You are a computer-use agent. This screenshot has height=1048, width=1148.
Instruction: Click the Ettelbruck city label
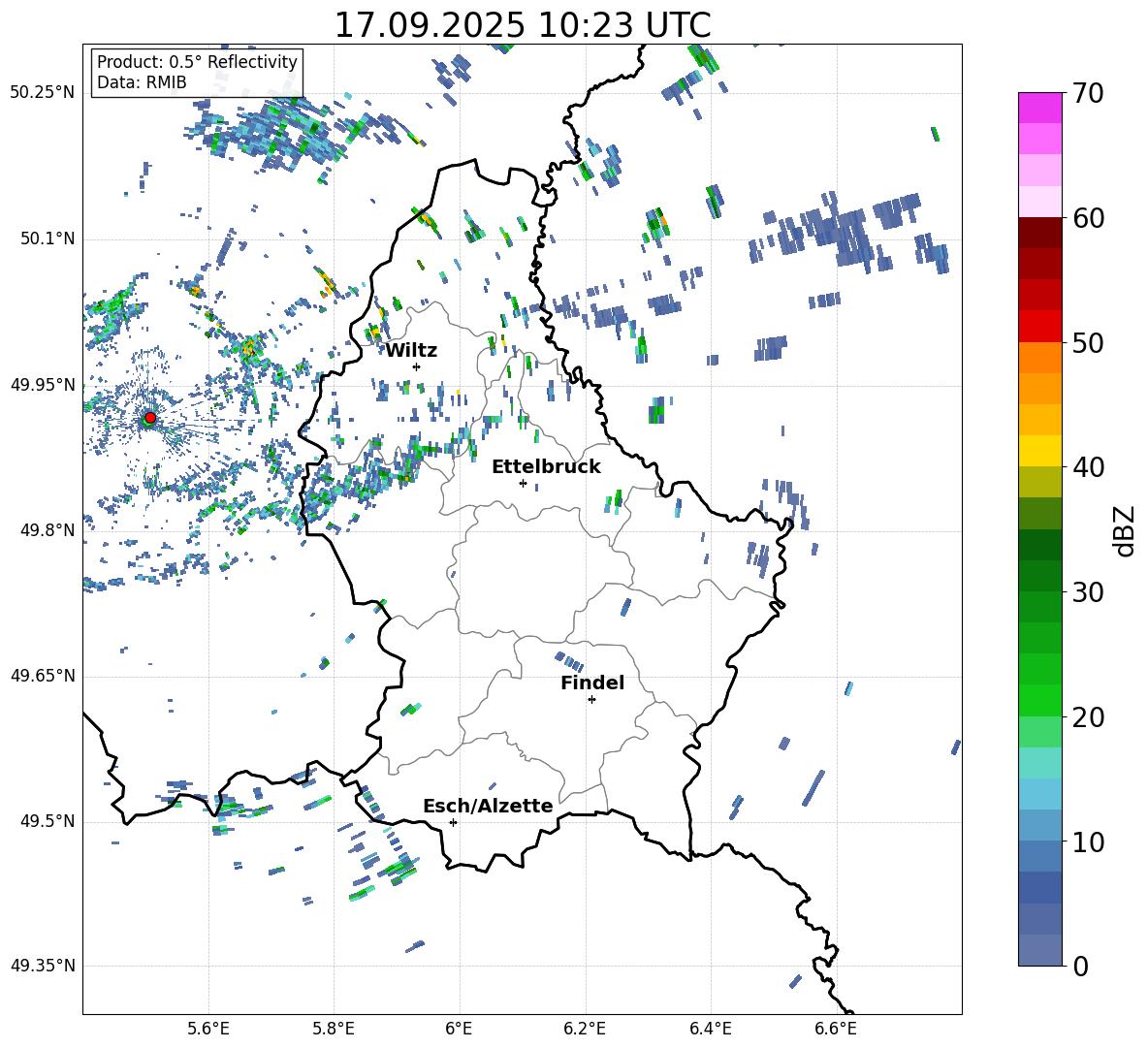tap(546, 467)
